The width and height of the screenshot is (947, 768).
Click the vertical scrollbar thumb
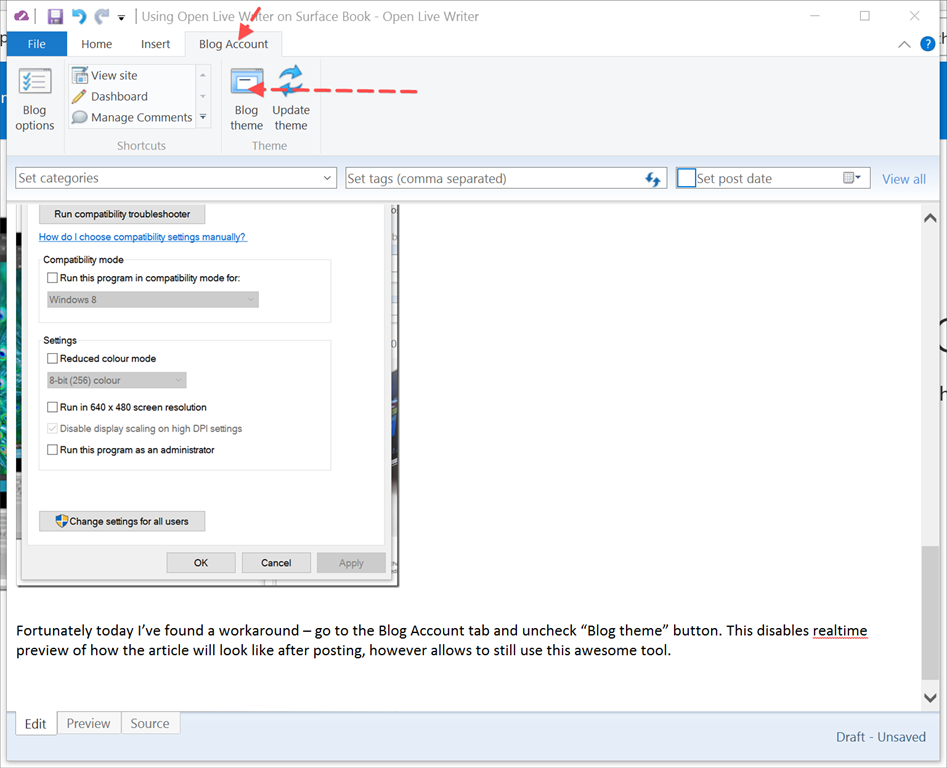coord(930,613)
